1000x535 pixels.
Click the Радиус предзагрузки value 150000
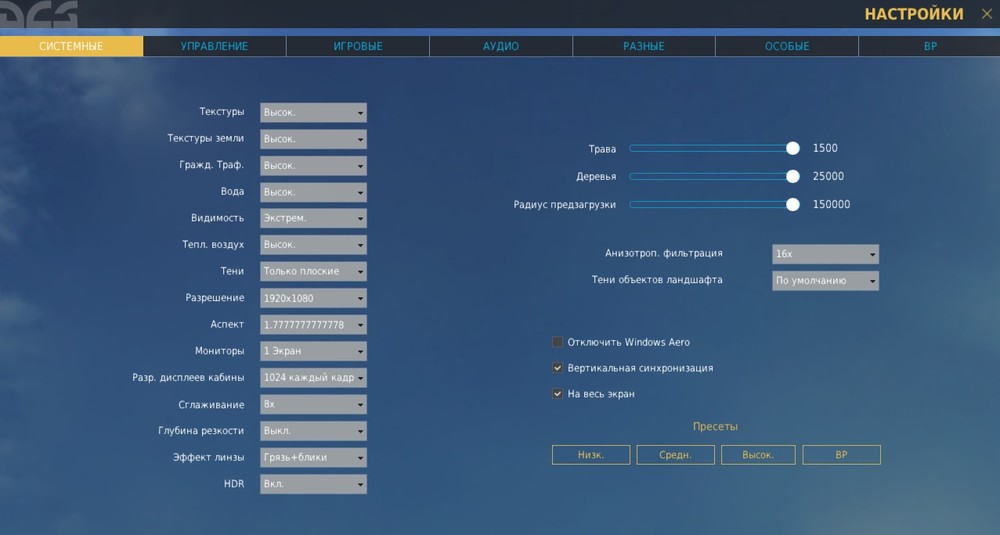pos(832,204)
